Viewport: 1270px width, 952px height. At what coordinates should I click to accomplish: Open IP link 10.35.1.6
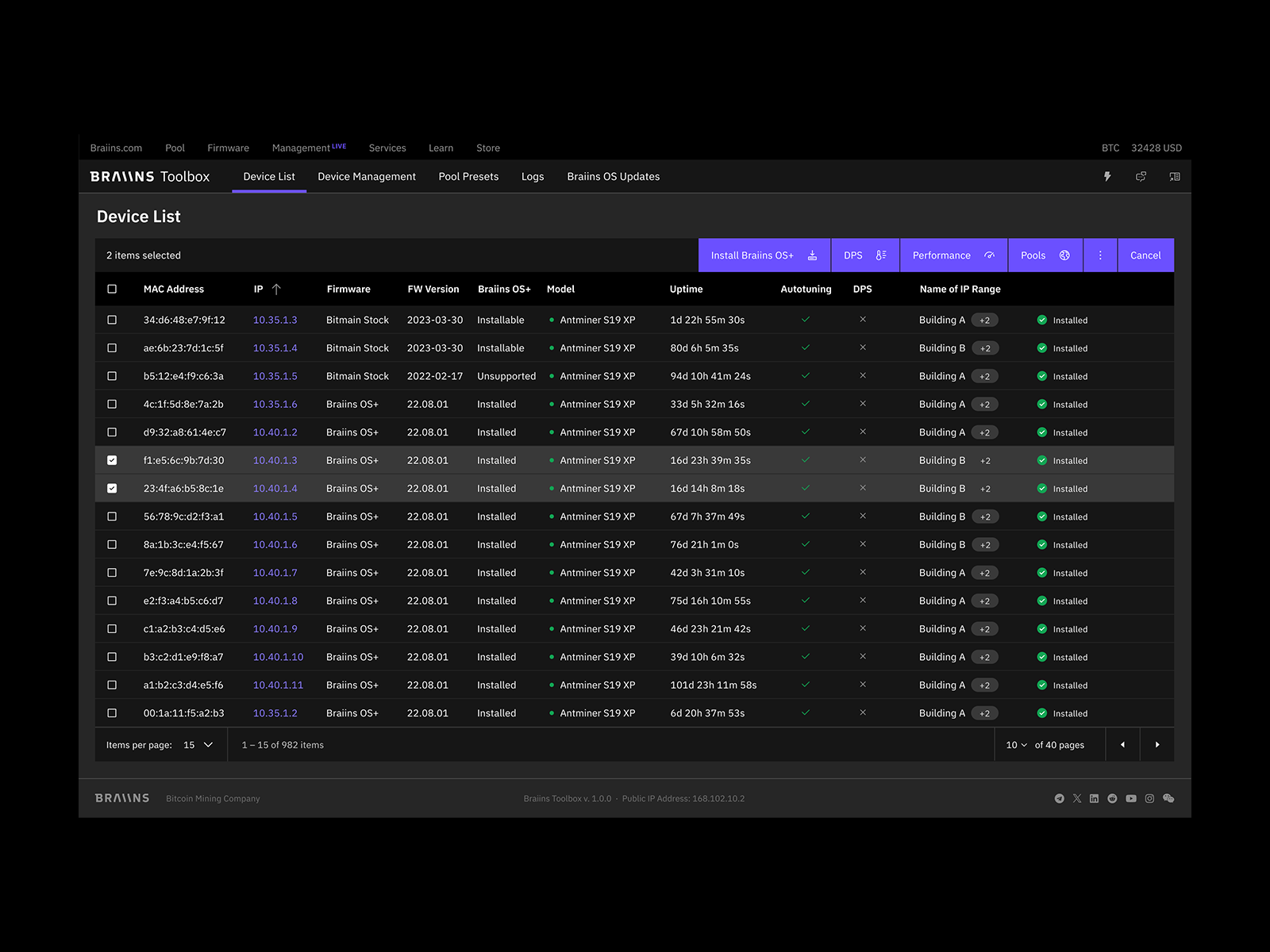275,405
